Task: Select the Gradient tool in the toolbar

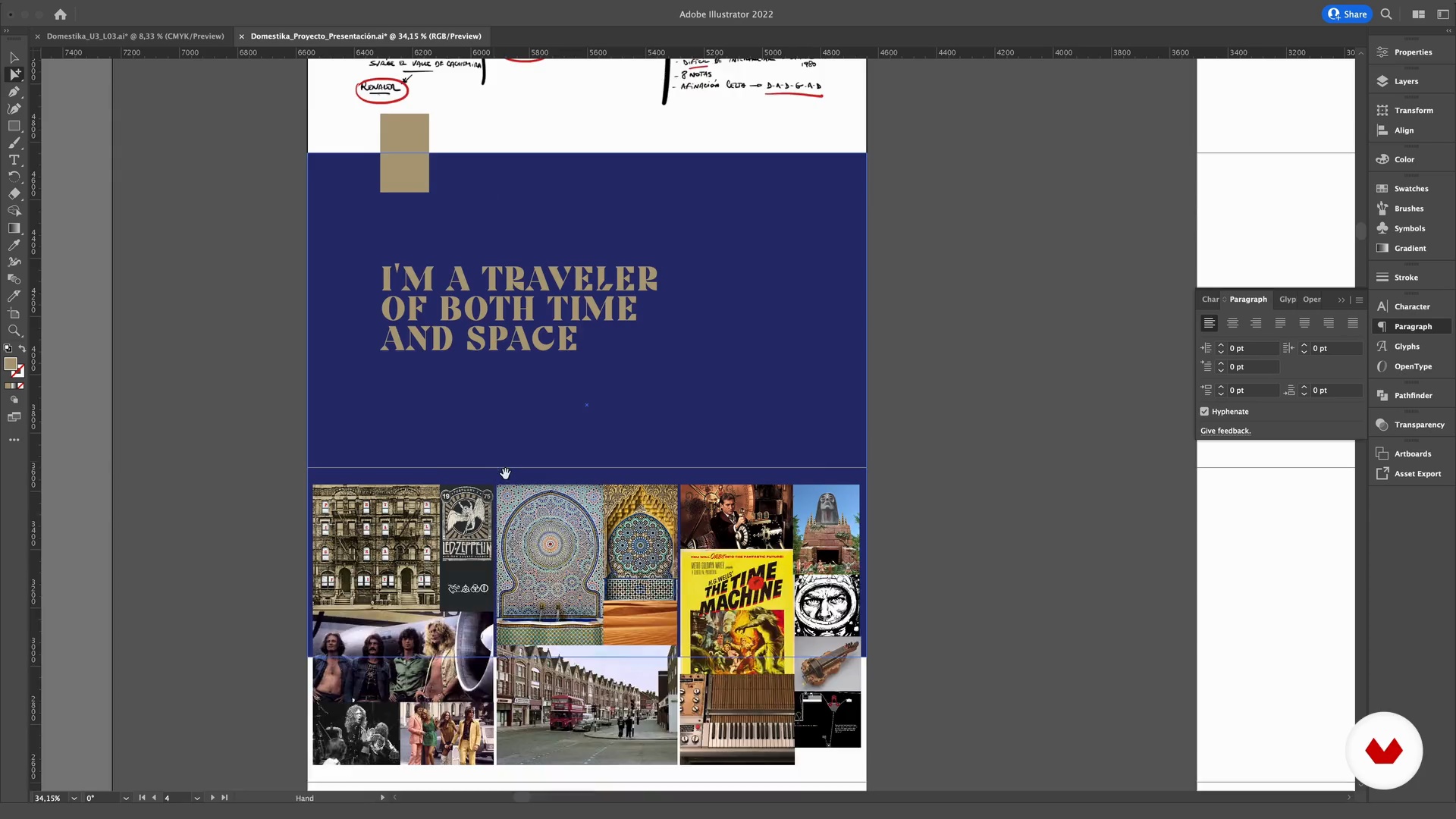Action: pos(14,228)
